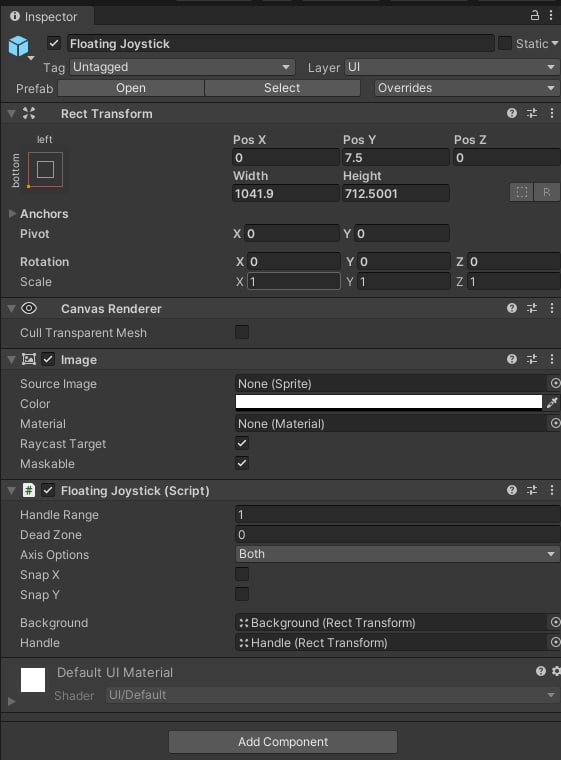Screen dimensions: 561x760
Task: Disable Floating Joystick script checkbox
Action: tap(48, 490)
